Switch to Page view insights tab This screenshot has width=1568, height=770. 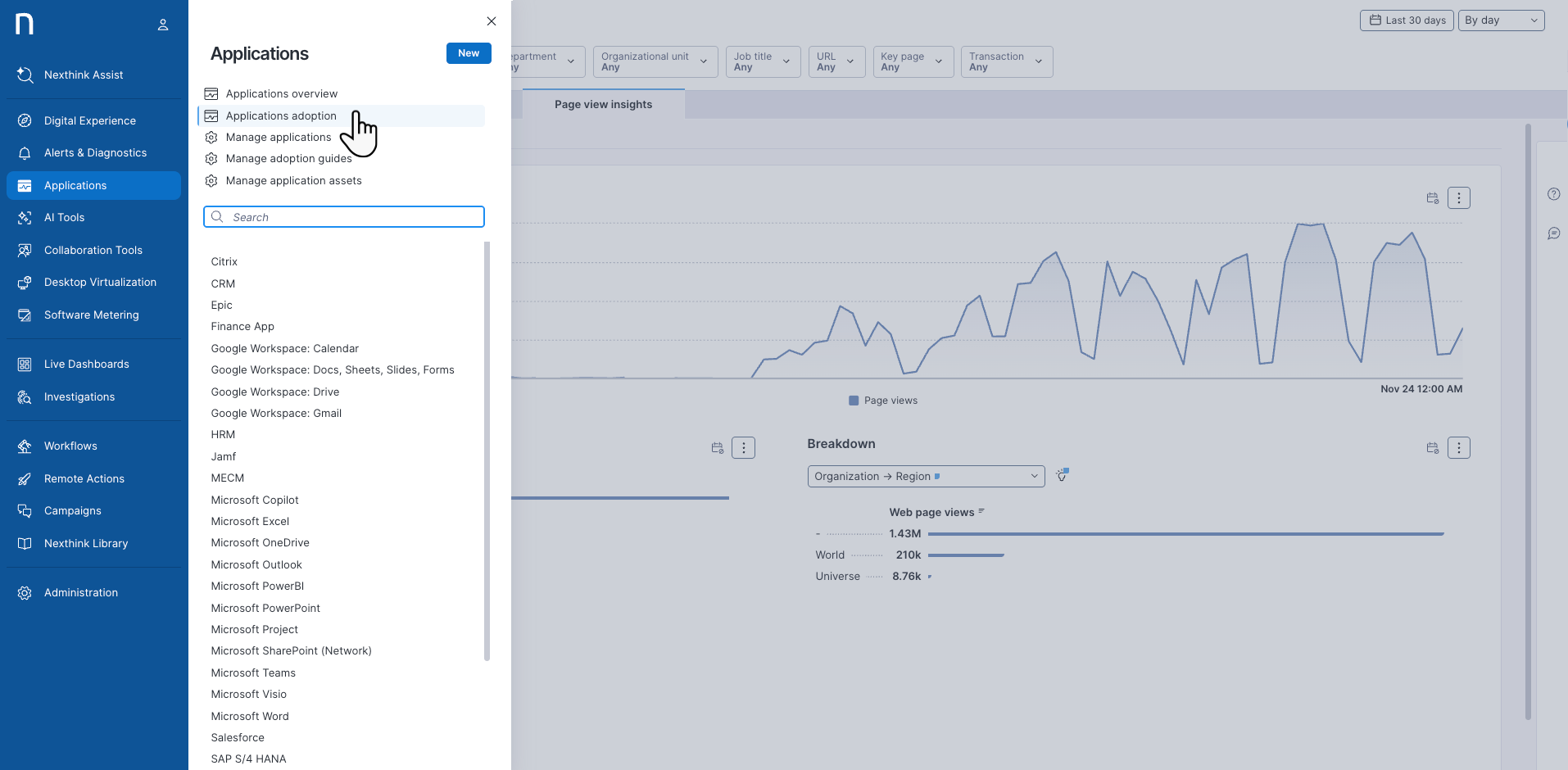[603, 105]
